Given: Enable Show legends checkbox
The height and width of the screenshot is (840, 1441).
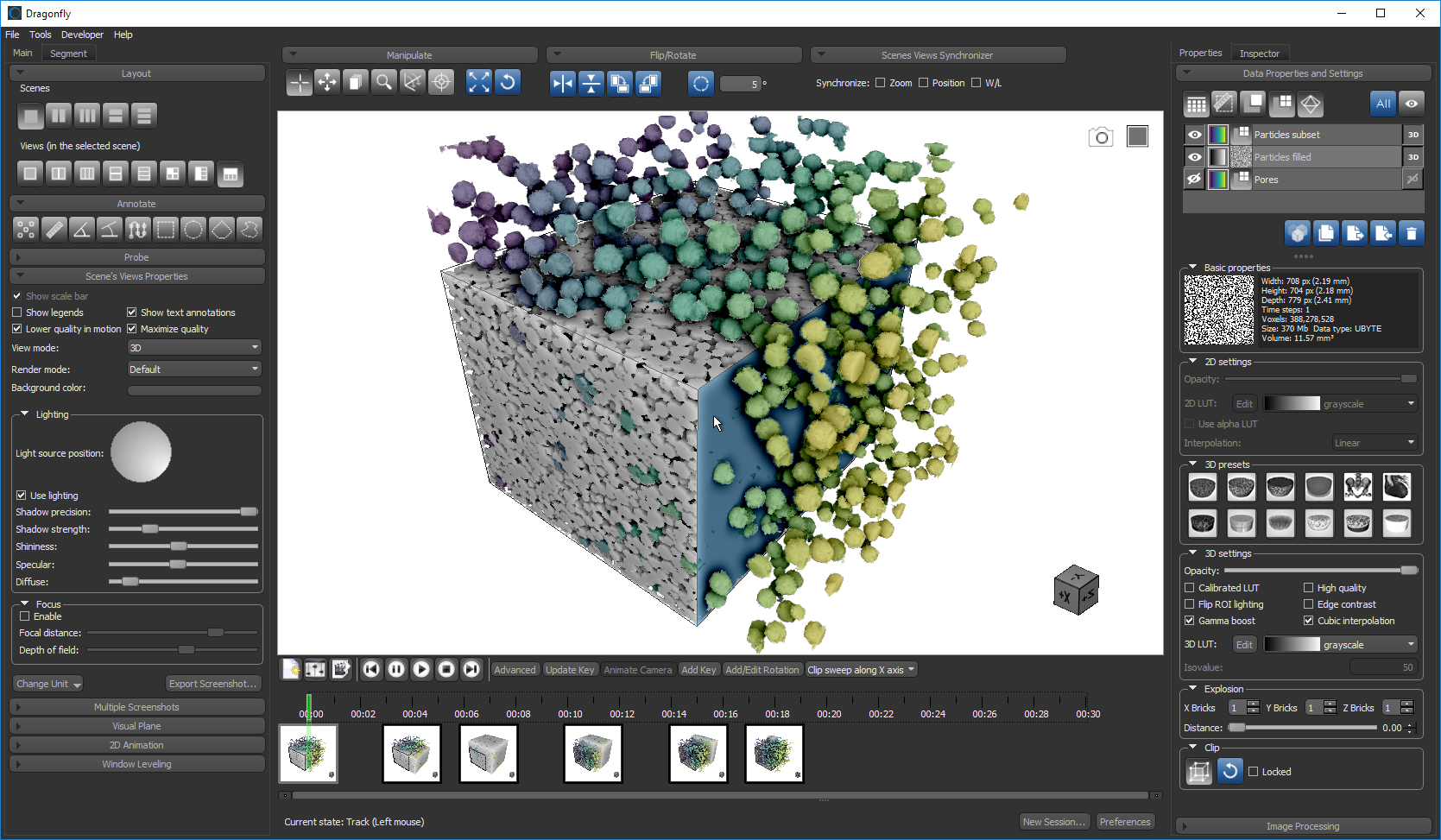Looking at the screenshot, I should coord(17,313).
